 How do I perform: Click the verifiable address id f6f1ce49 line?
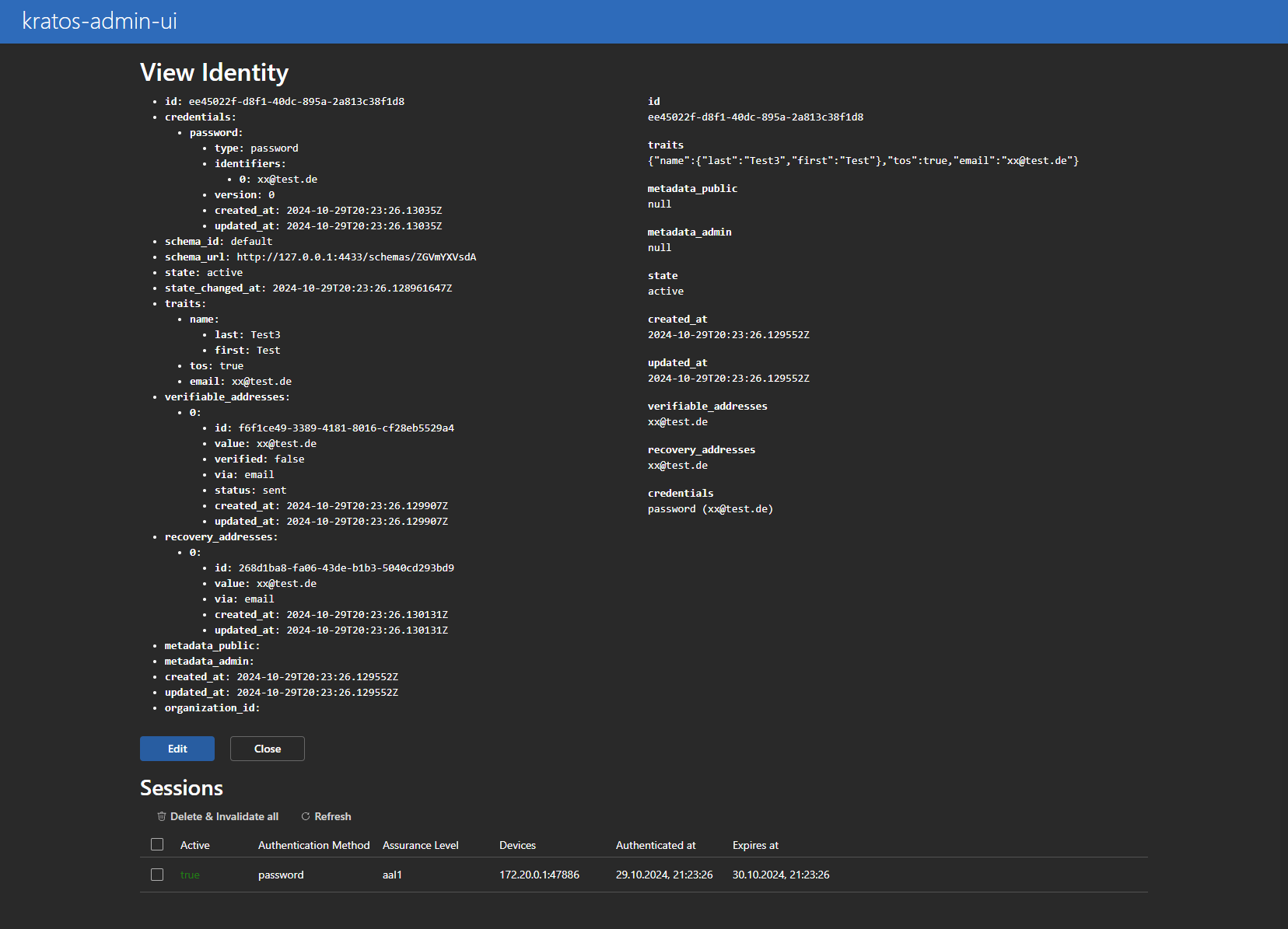click(x=334, y=428)
